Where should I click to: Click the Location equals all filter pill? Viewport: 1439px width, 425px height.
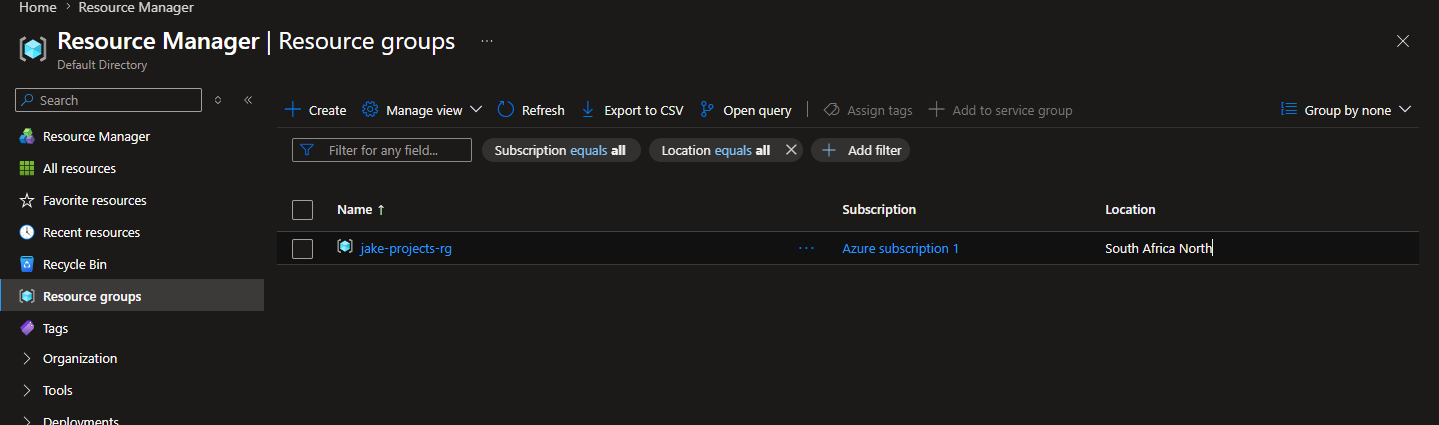pos(715,150)
